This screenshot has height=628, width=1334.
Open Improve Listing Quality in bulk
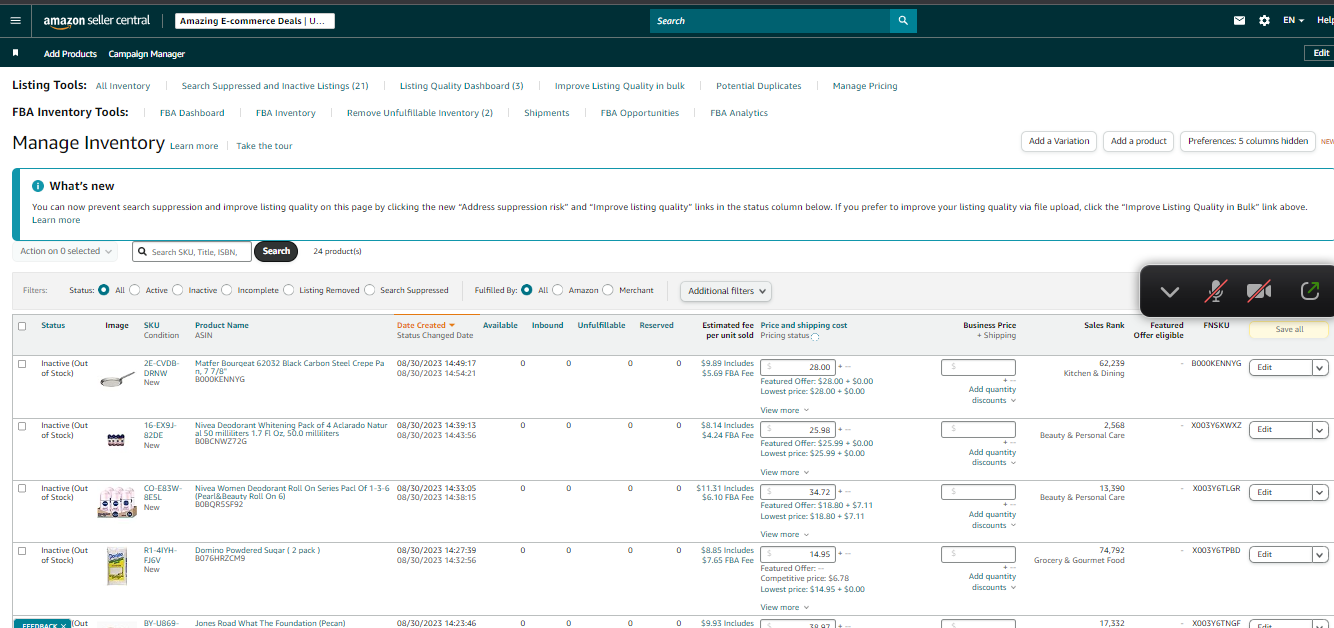pyautogui.click(x=620, y=86)
